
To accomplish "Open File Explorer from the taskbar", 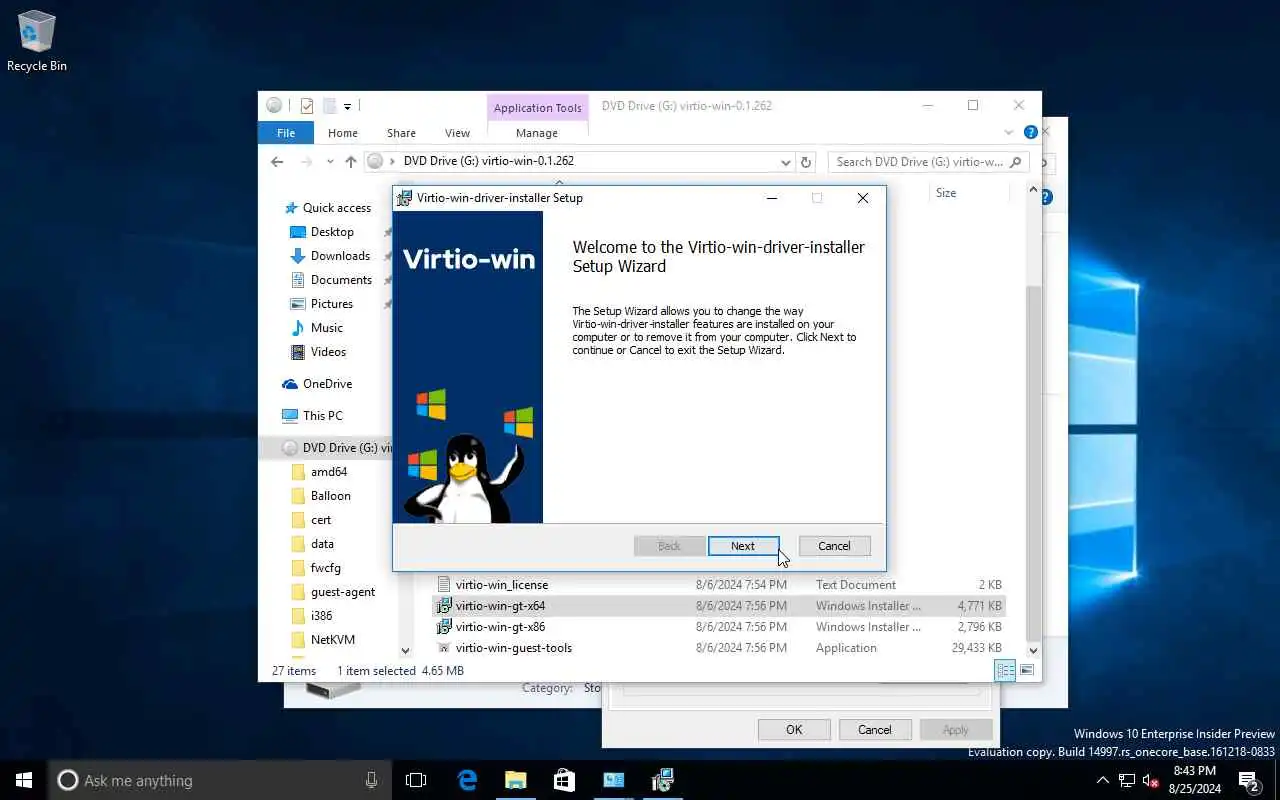I will (515, 780).
